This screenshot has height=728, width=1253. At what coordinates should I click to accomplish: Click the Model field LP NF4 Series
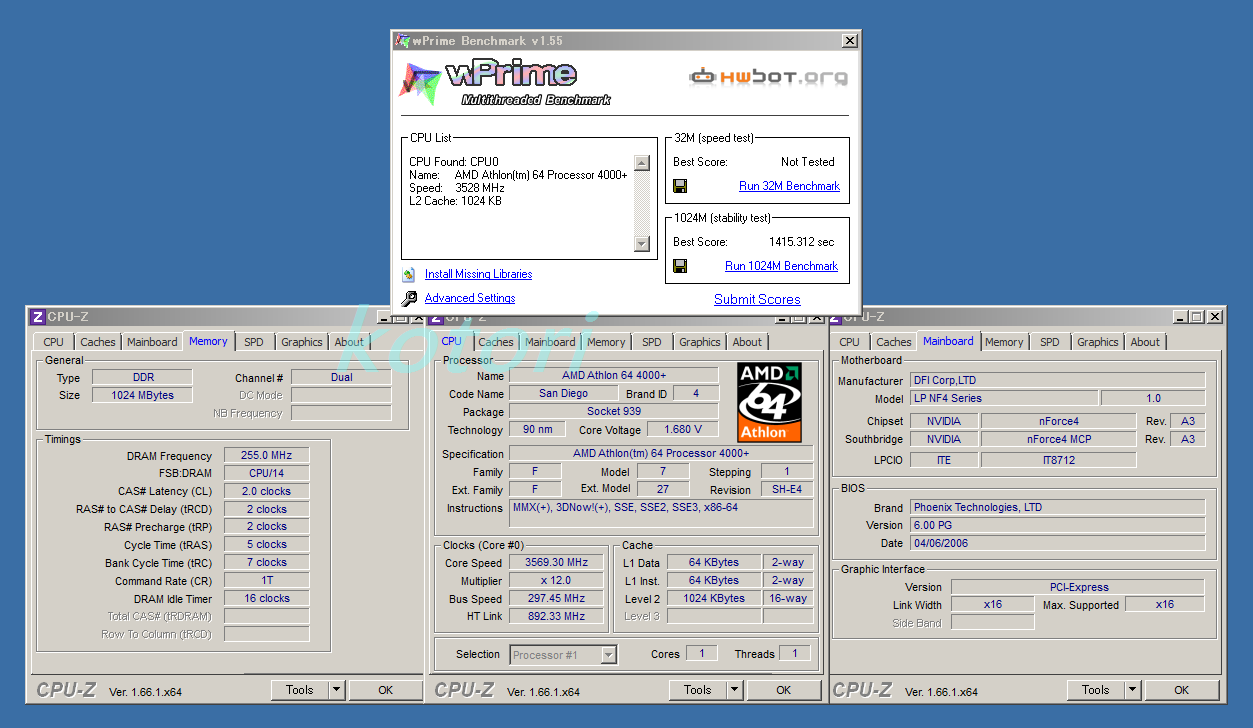coord(1004,398)
